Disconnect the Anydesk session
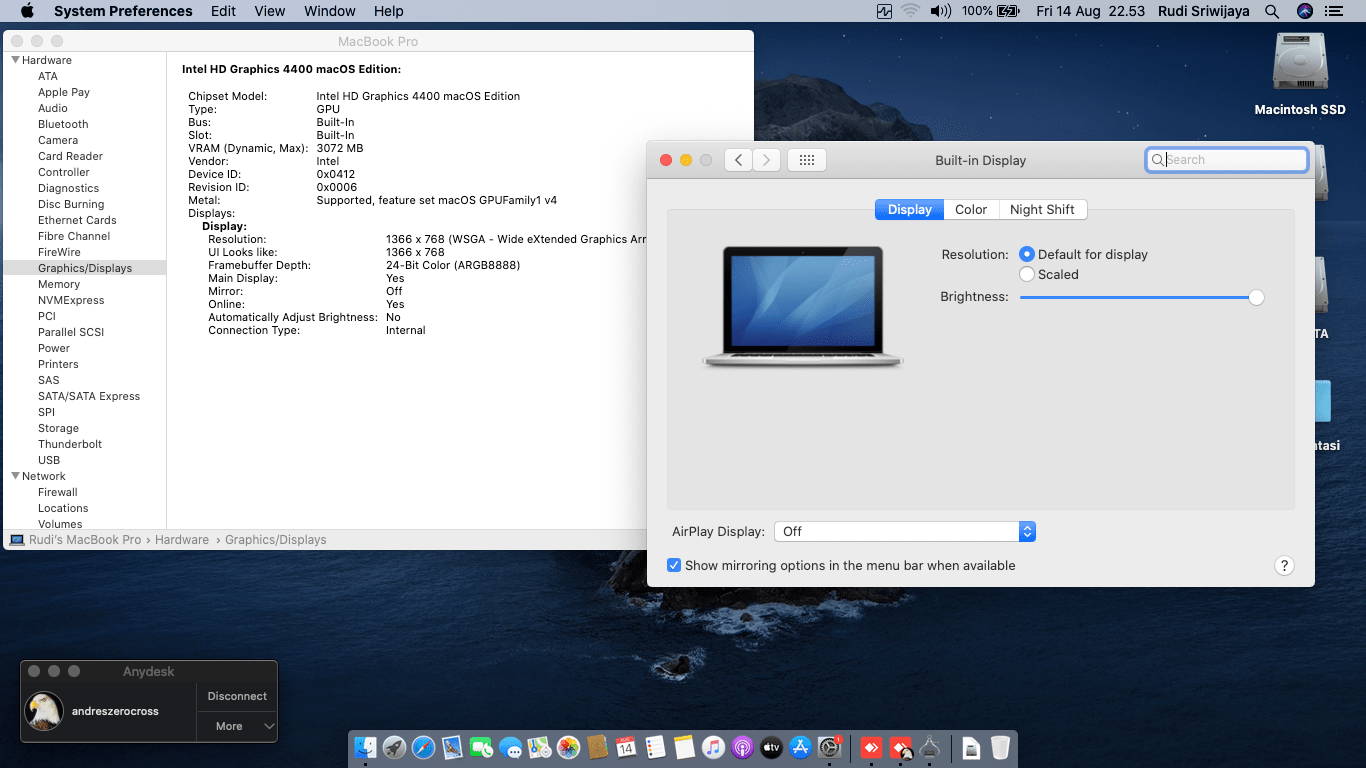The image size is (1366, 768). click(238, 696)
